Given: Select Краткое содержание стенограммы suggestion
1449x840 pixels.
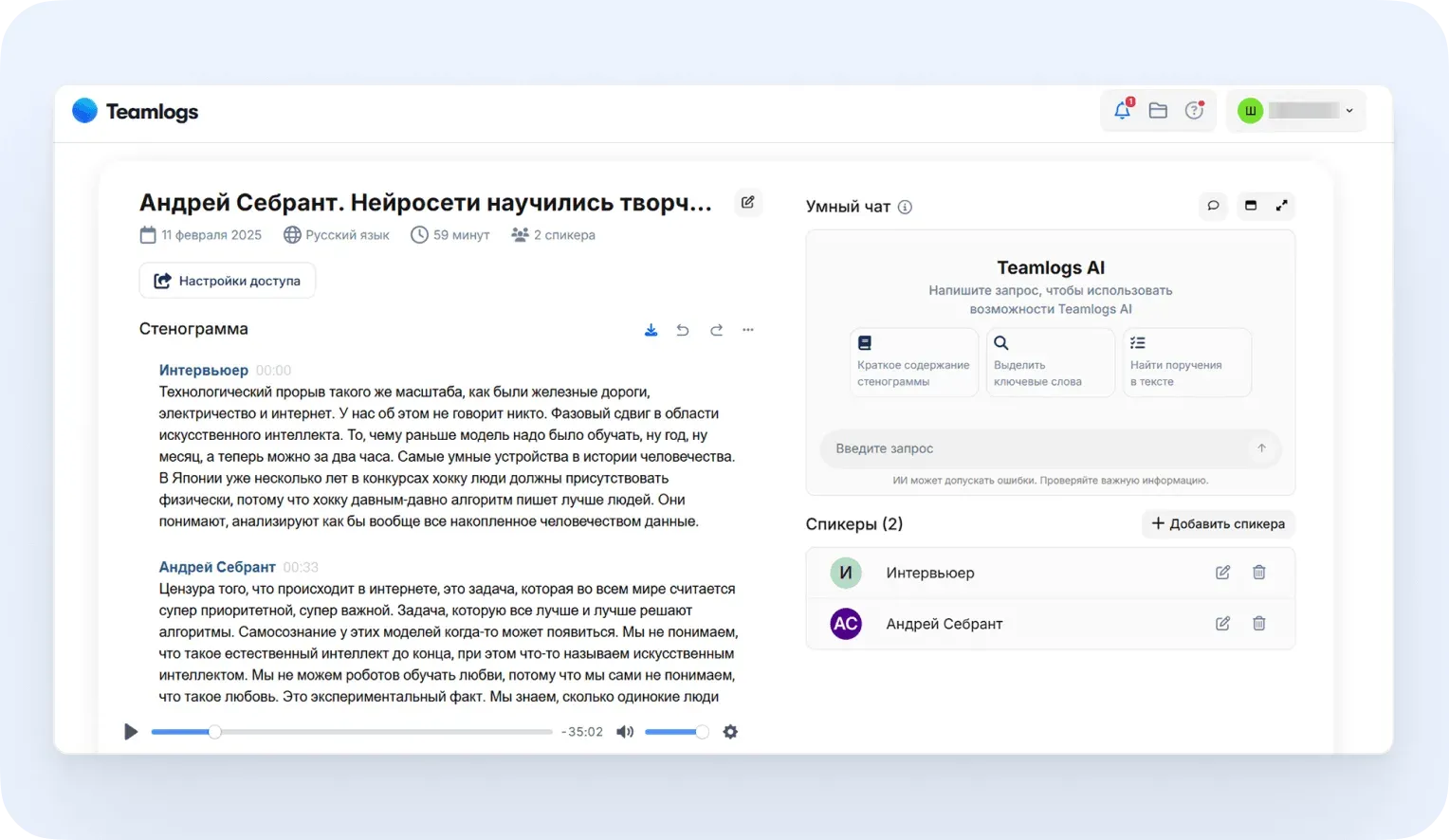Looking at the screenshot, I should pyautogui.click(x=914, y=362).
